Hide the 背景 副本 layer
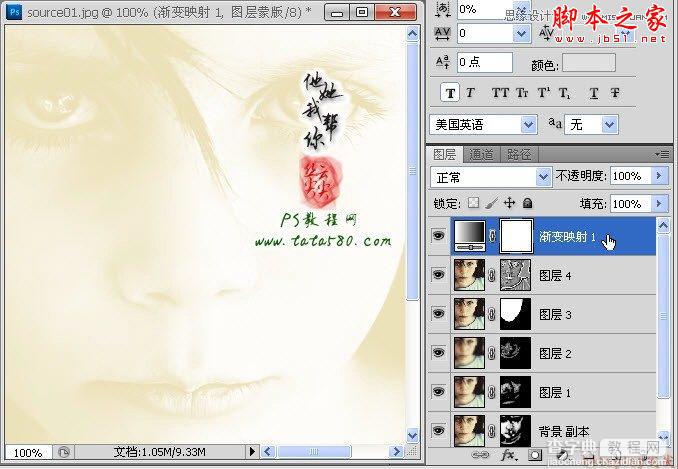 pos(438,431)
